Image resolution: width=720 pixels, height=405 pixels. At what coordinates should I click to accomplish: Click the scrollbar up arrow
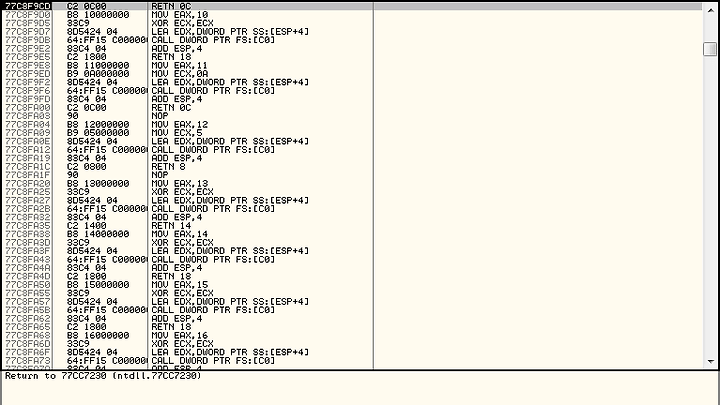710,11
